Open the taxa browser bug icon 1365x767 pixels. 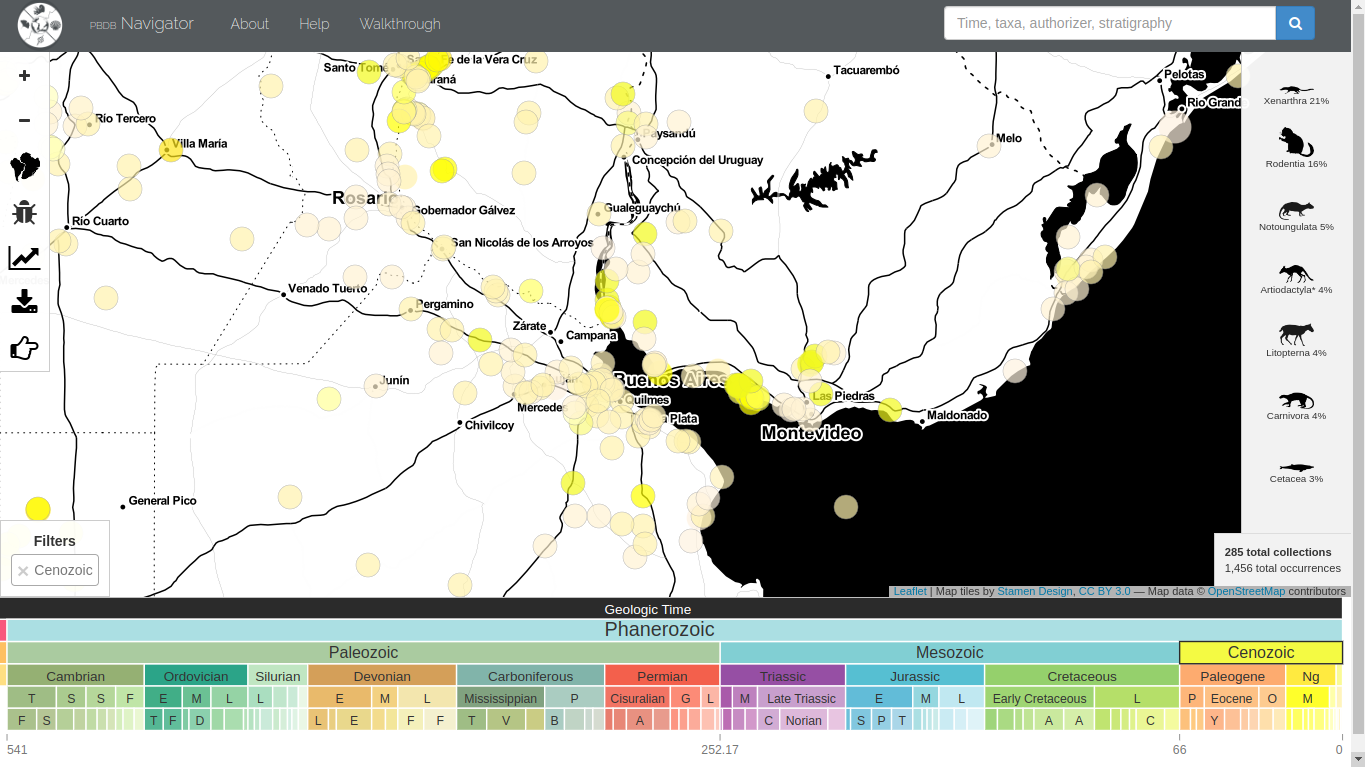point(24,212)
